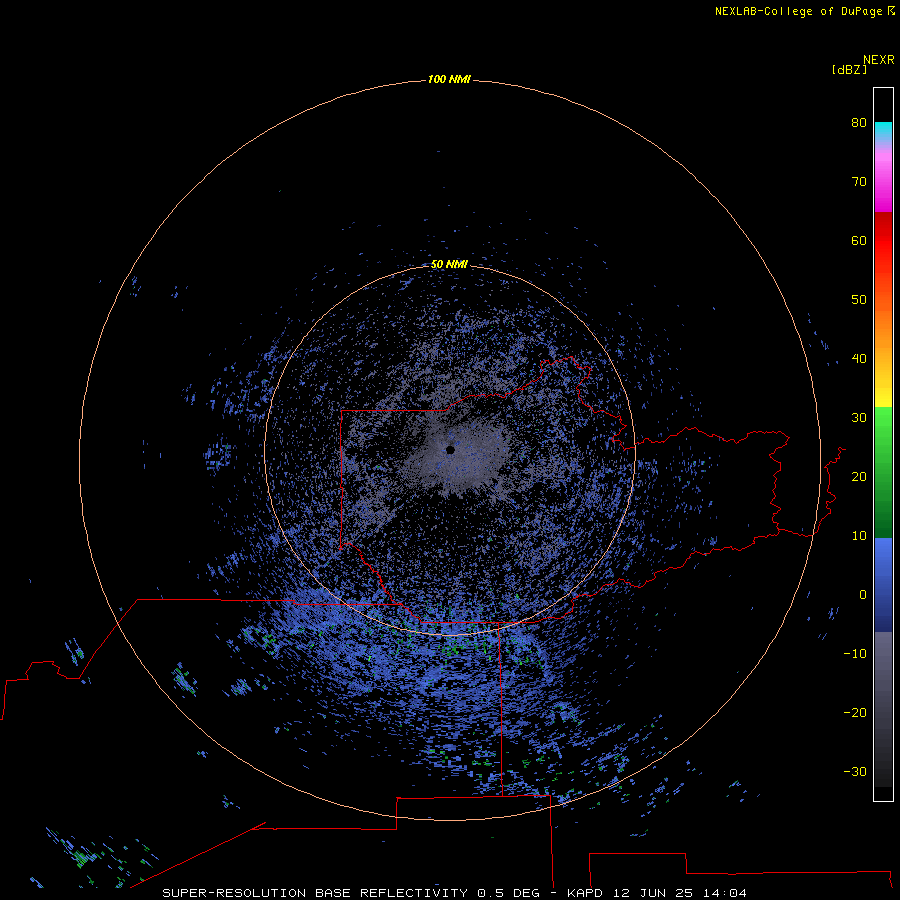Click the NEXLAB-College of DuPage label
Viewport: 900px width, 900px height.
tap(799, 11)
